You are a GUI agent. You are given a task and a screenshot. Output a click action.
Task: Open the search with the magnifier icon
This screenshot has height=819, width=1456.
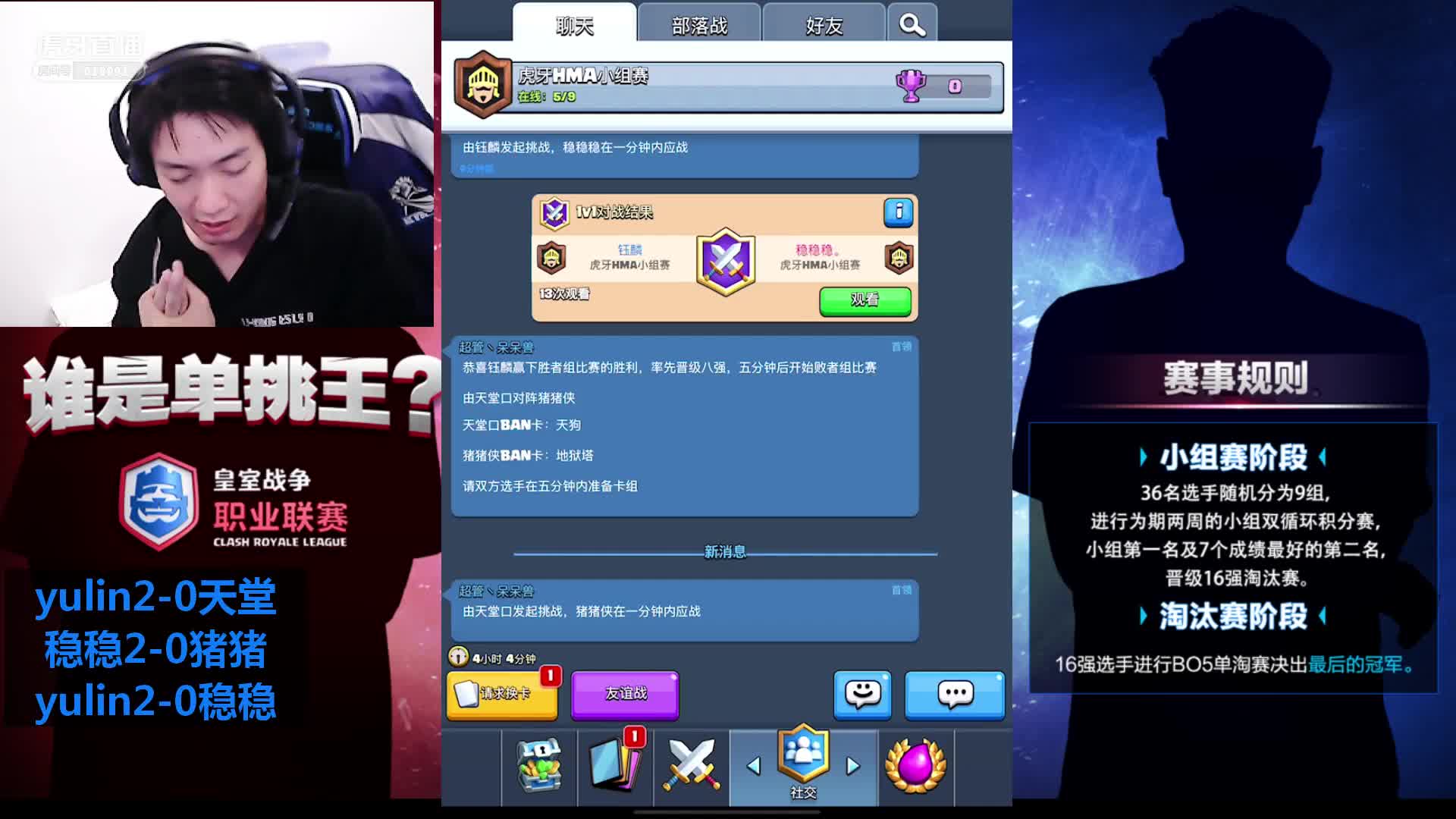912,24
